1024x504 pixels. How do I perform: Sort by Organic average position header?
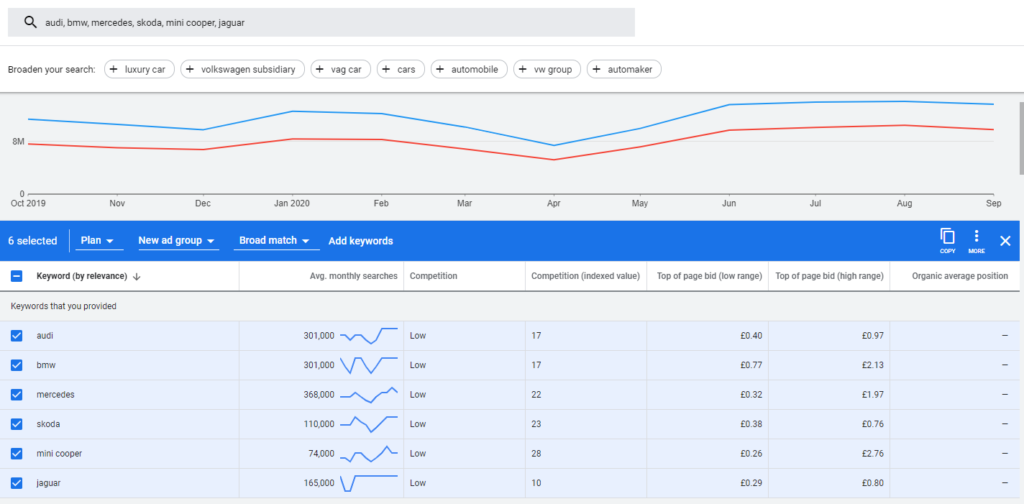(x=960, y=276)
